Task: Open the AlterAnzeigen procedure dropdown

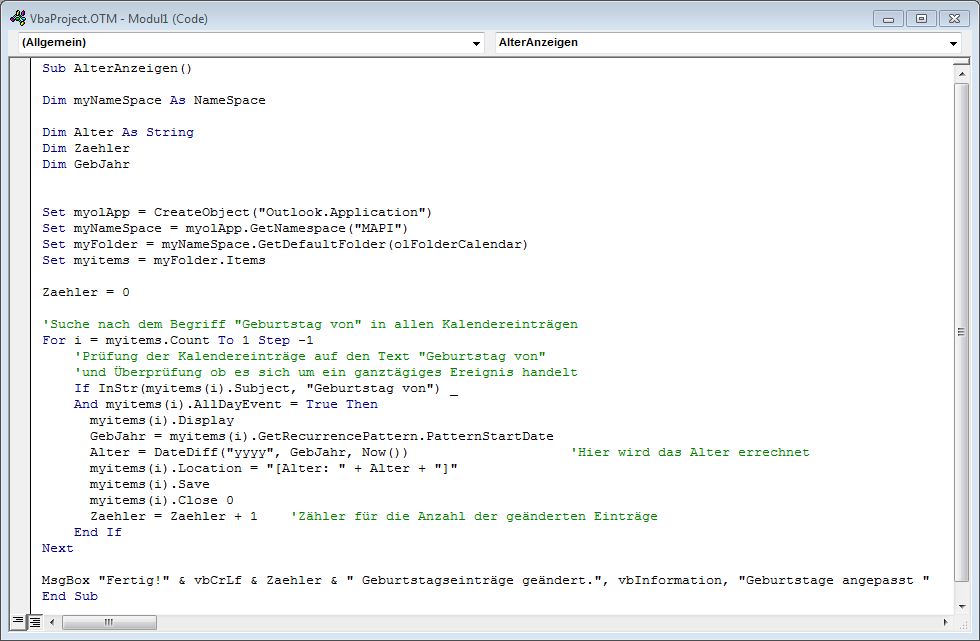Action: pyautogui.click(x=728, y=42)
